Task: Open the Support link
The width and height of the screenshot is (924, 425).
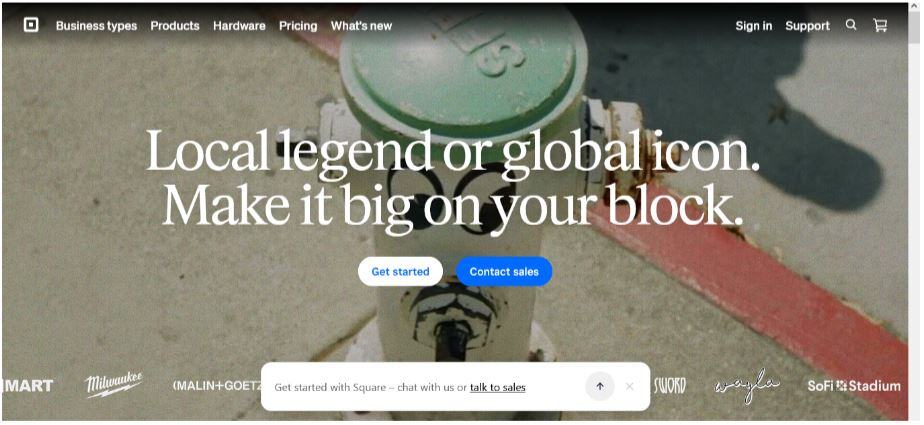Action: [807, 26]
